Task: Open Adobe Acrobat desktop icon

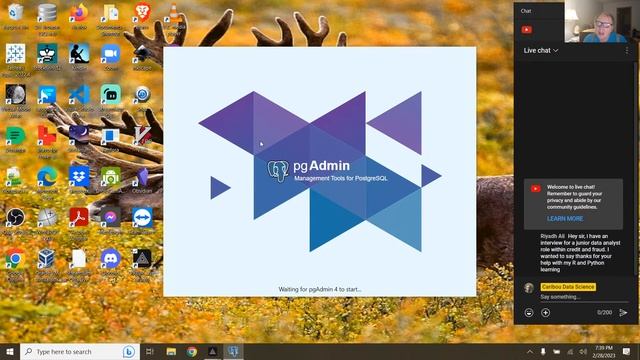Action: click(79, 218)
